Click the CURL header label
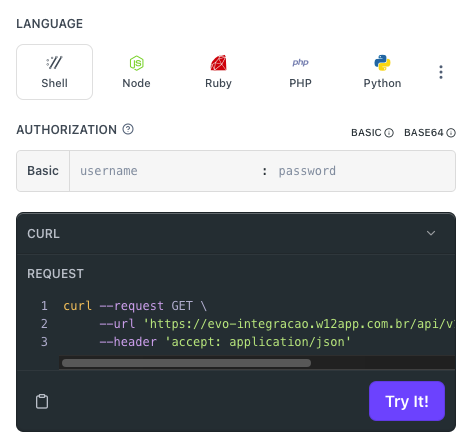 pyautogui.click(x=43, y=234)
